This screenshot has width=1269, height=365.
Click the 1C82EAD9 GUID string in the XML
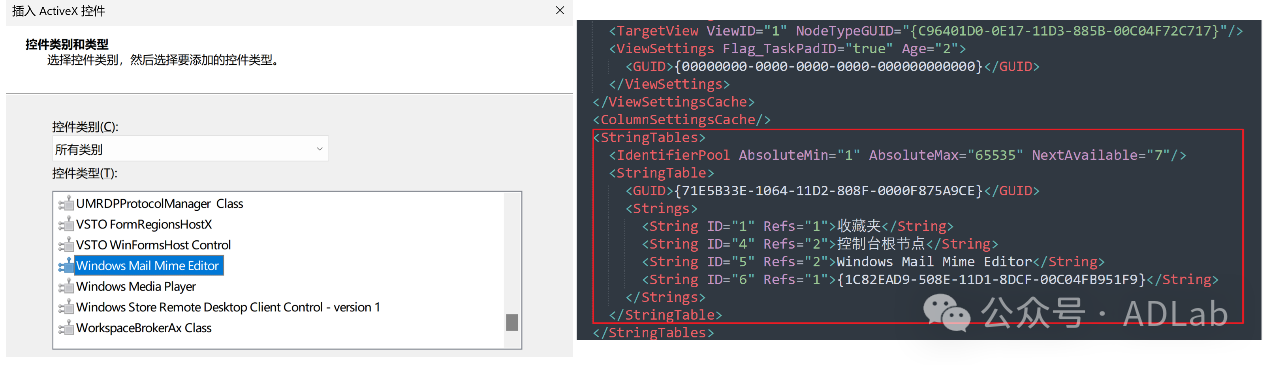(x=992, y=280)
